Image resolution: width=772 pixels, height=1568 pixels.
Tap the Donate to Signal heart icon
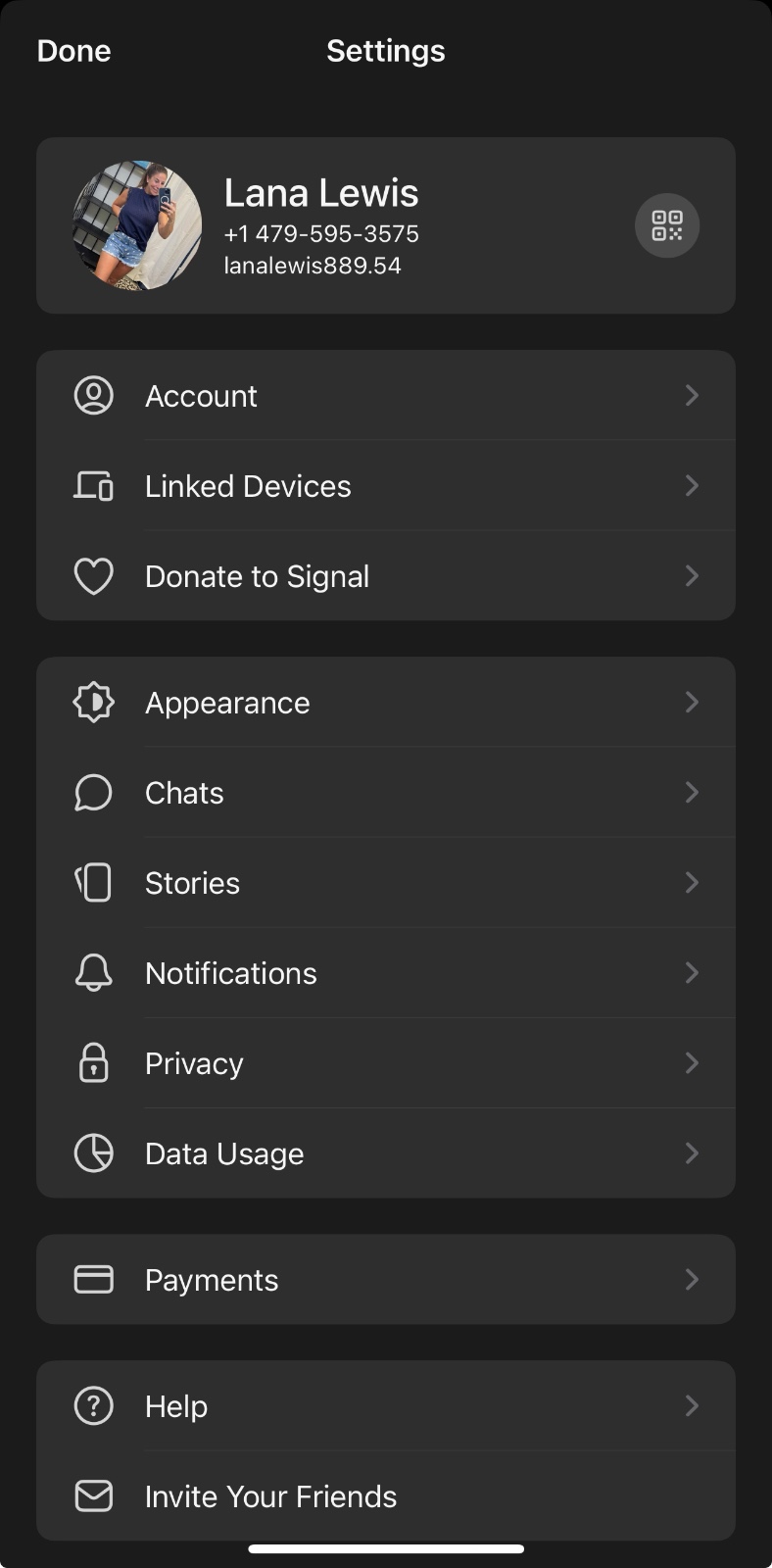tap(94, 576)
